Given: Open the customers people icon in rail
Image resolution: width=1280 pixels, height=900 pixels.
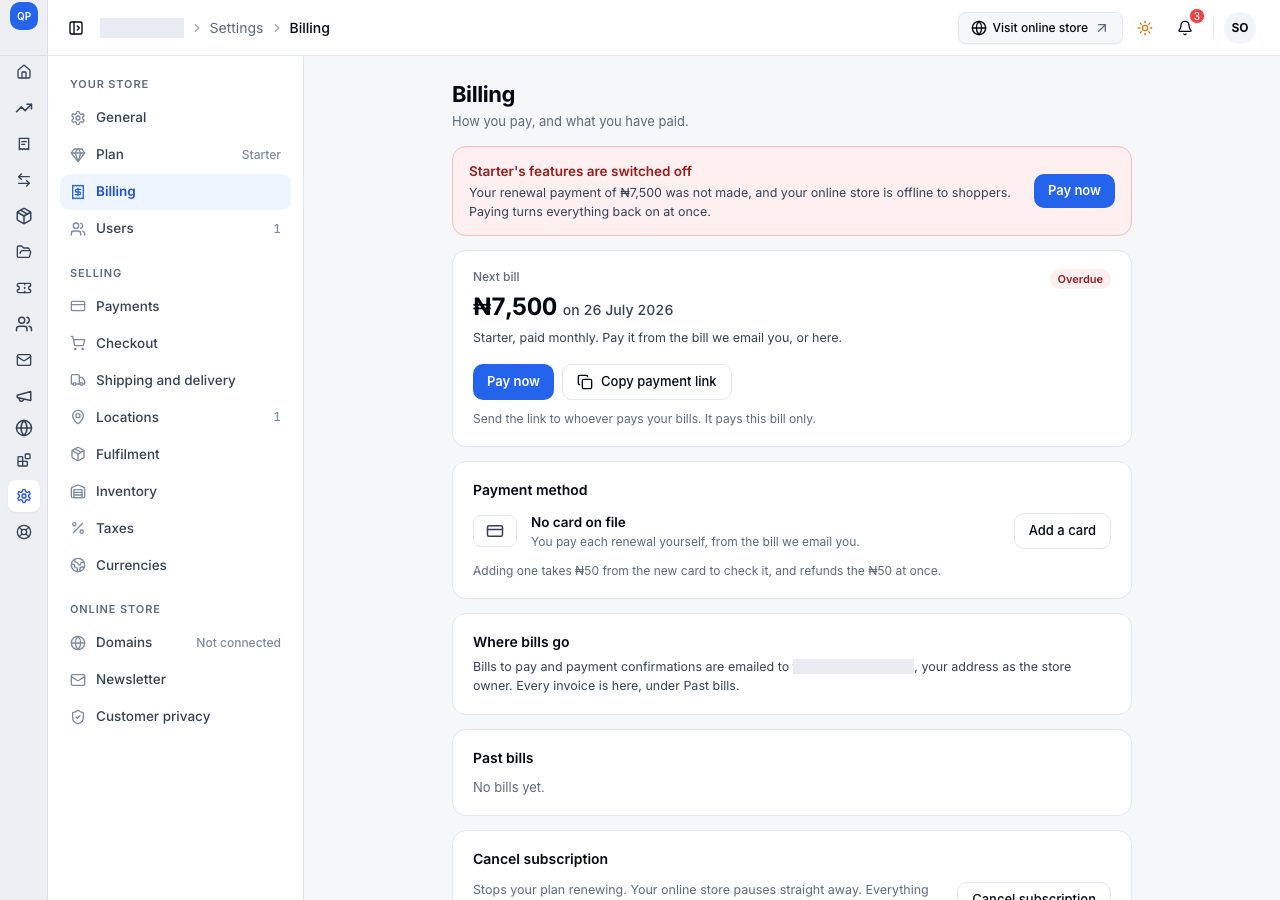Looking at the screenshot, I should click(24, 324).
